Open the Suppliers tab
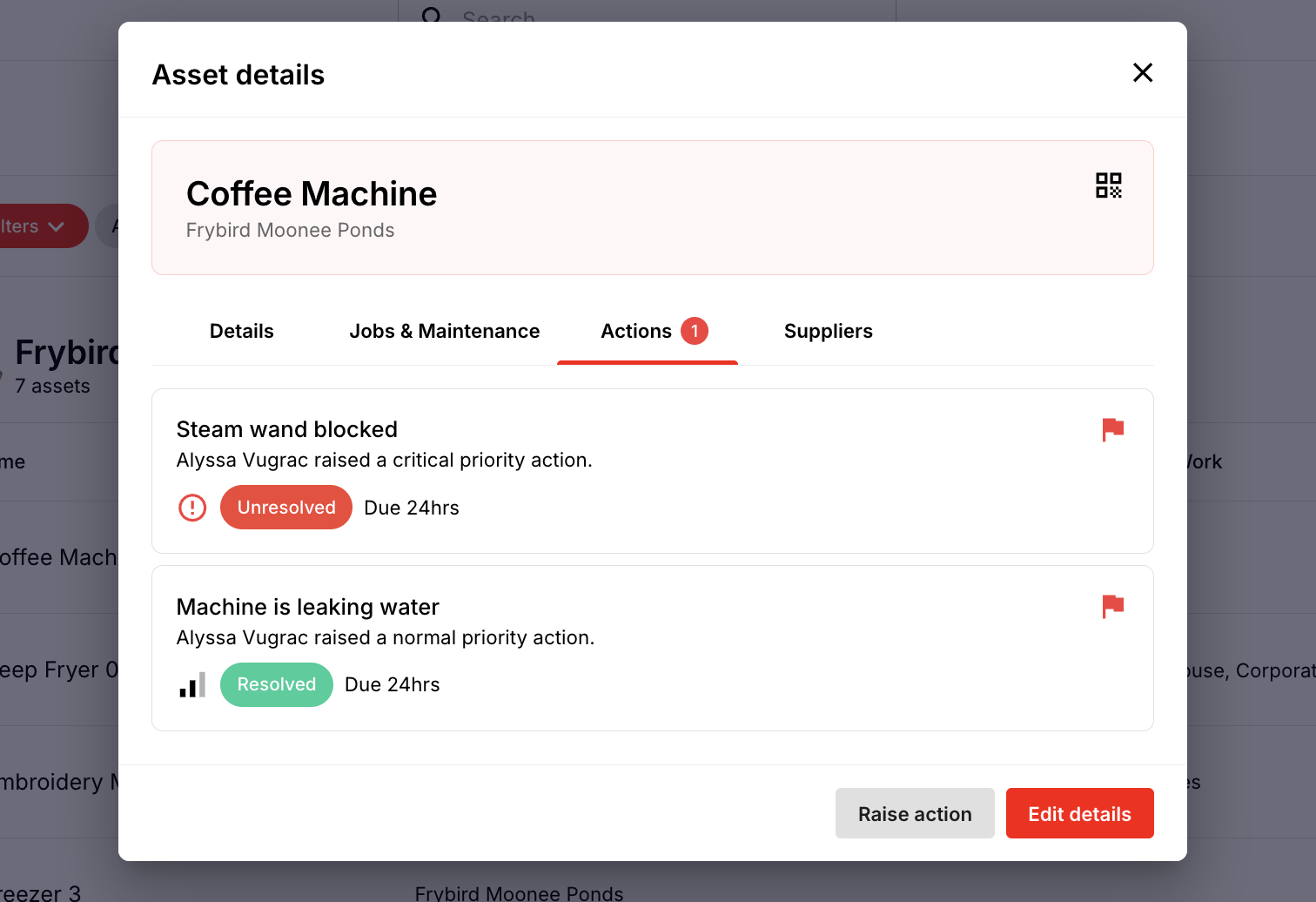The image size is (1316, 902). (x=829, y=331)
